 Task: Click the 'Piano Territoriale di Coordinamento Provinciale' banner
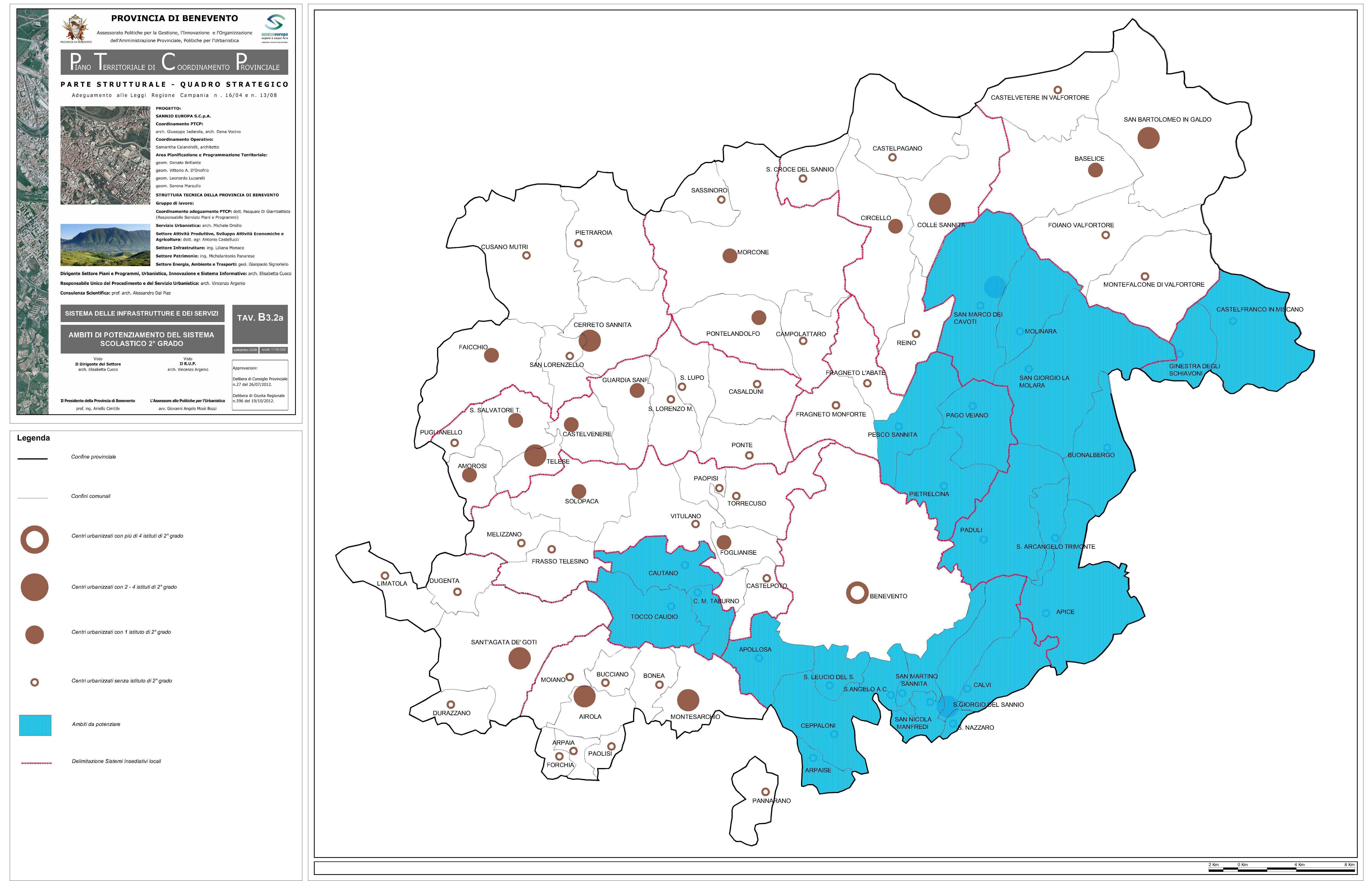pyautogui.click(x=174, y=62)
